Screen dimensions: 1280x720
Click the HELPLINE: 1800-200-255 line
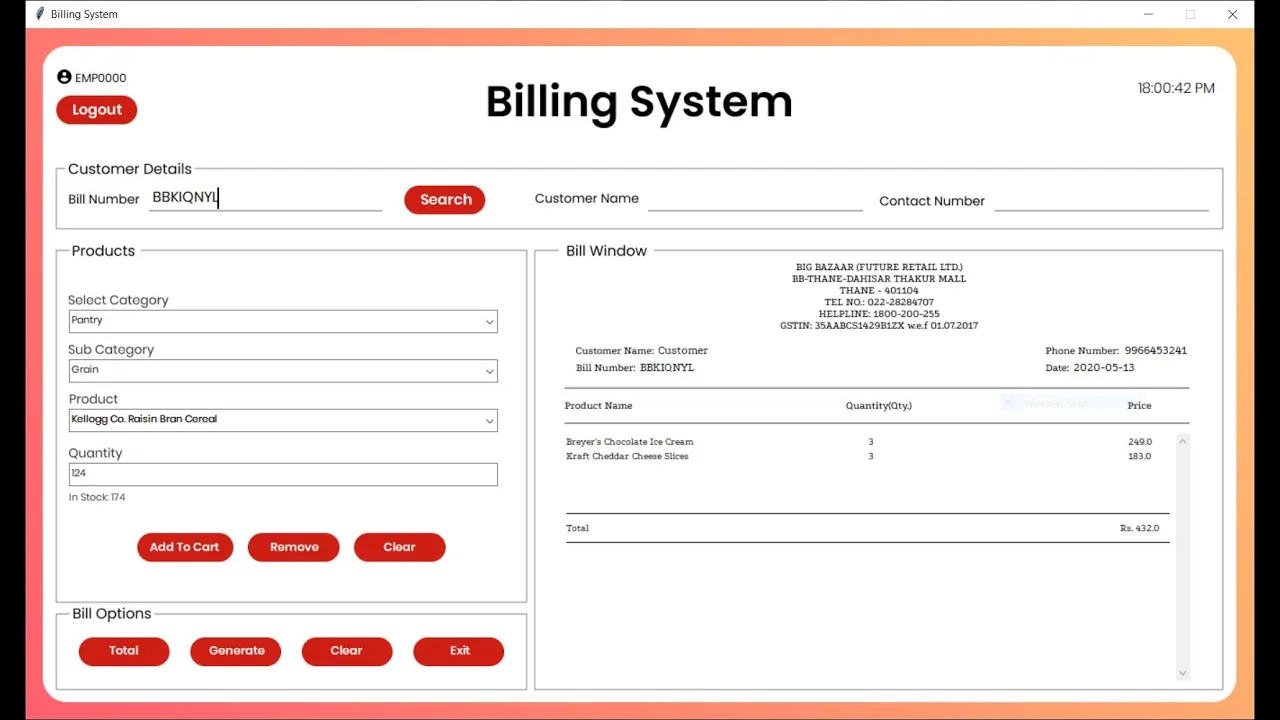coord(879,314)
